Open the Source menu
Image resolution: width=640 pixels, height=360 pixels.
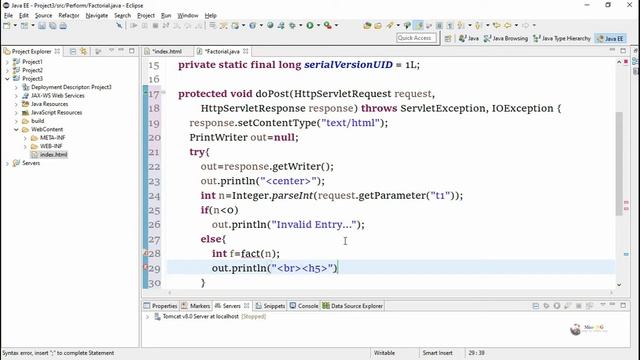coord(43,16)
